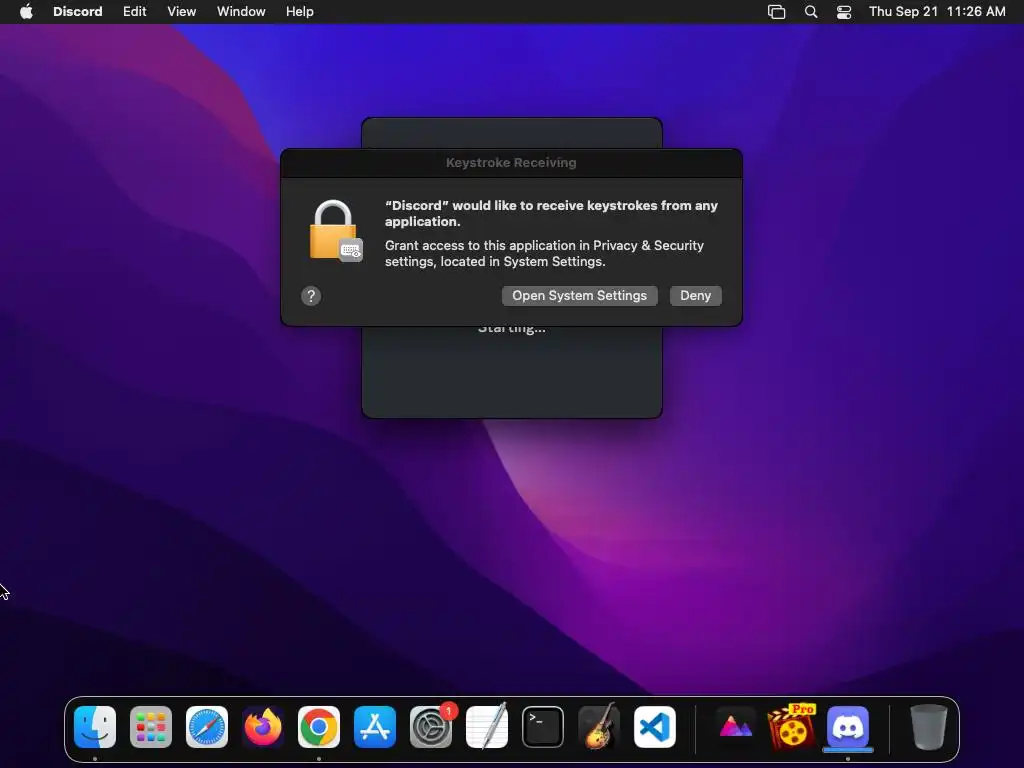Click the help question mark button
This screenshot has height=768, width=1024.
pos(311,296)
